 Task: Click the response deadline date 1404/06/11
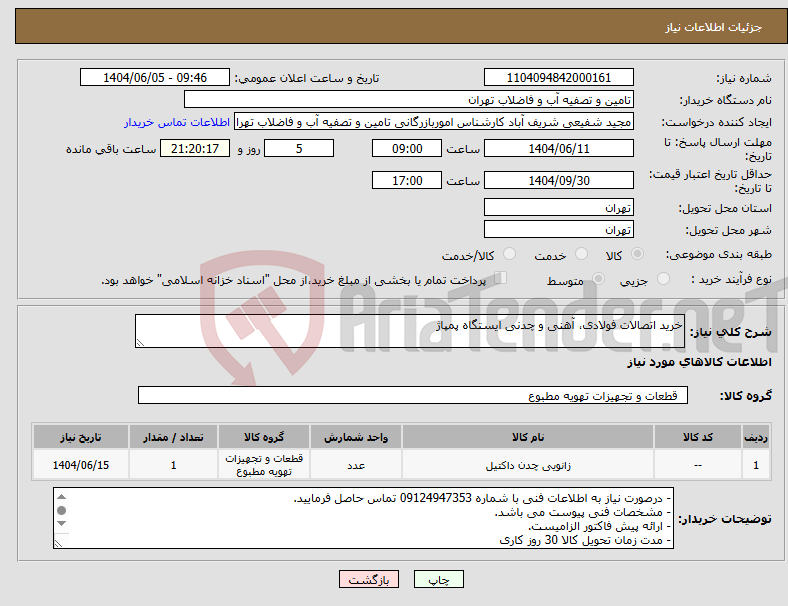coord(558,149)
